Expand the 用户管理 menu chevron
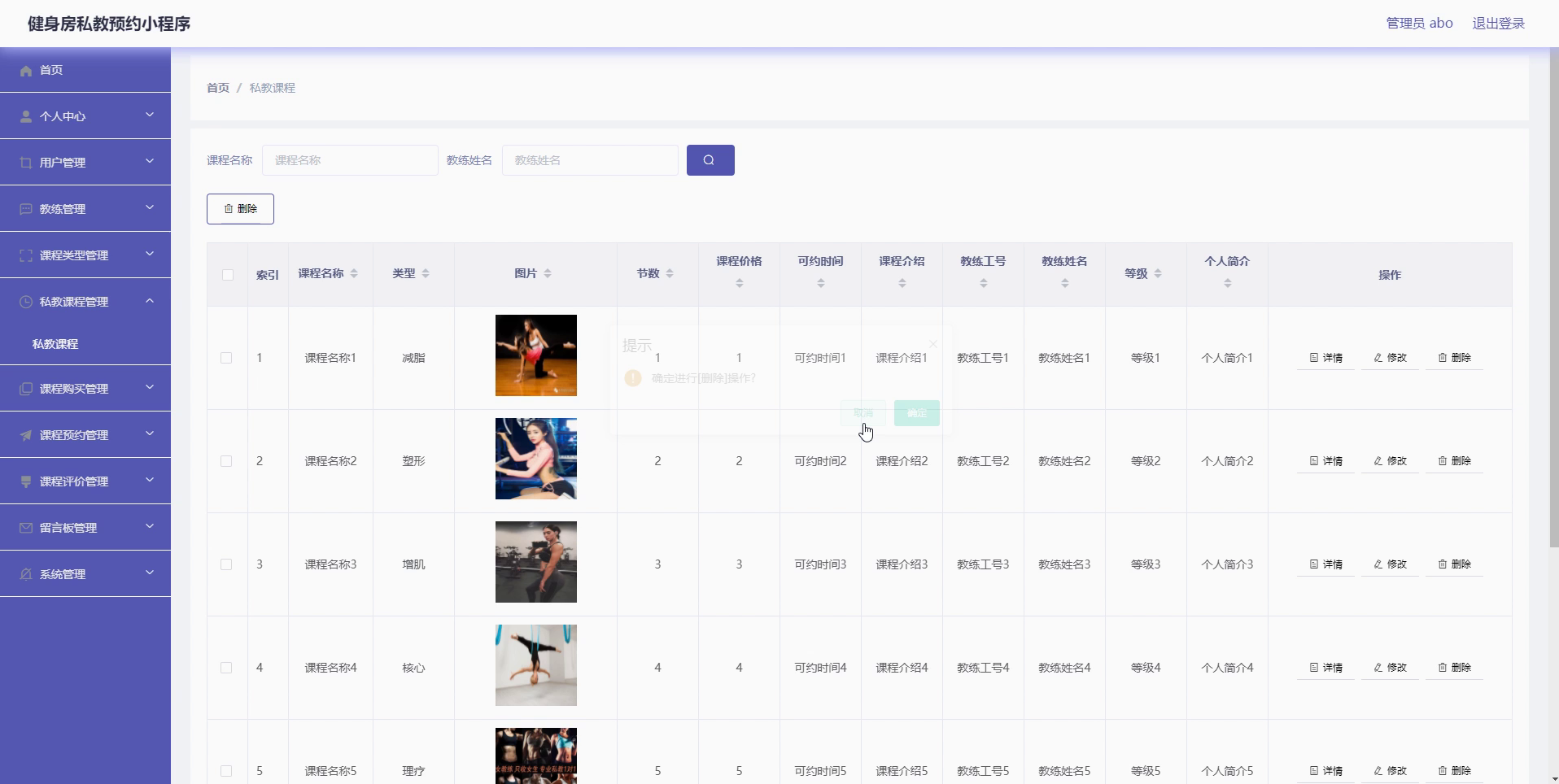Screen dimensions: 1559x784 coord(150,162)
